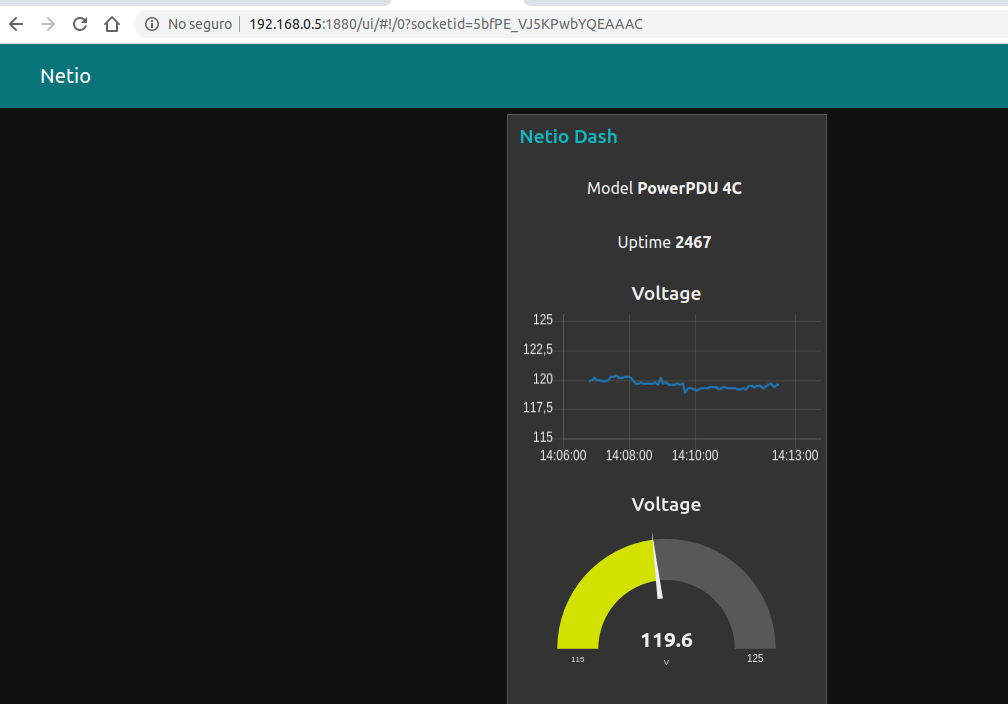Image resolution: width=1008 pixels, height=704 pixels.
Task: Click the 119.6 gauge reading
Action: pos(667,640)
